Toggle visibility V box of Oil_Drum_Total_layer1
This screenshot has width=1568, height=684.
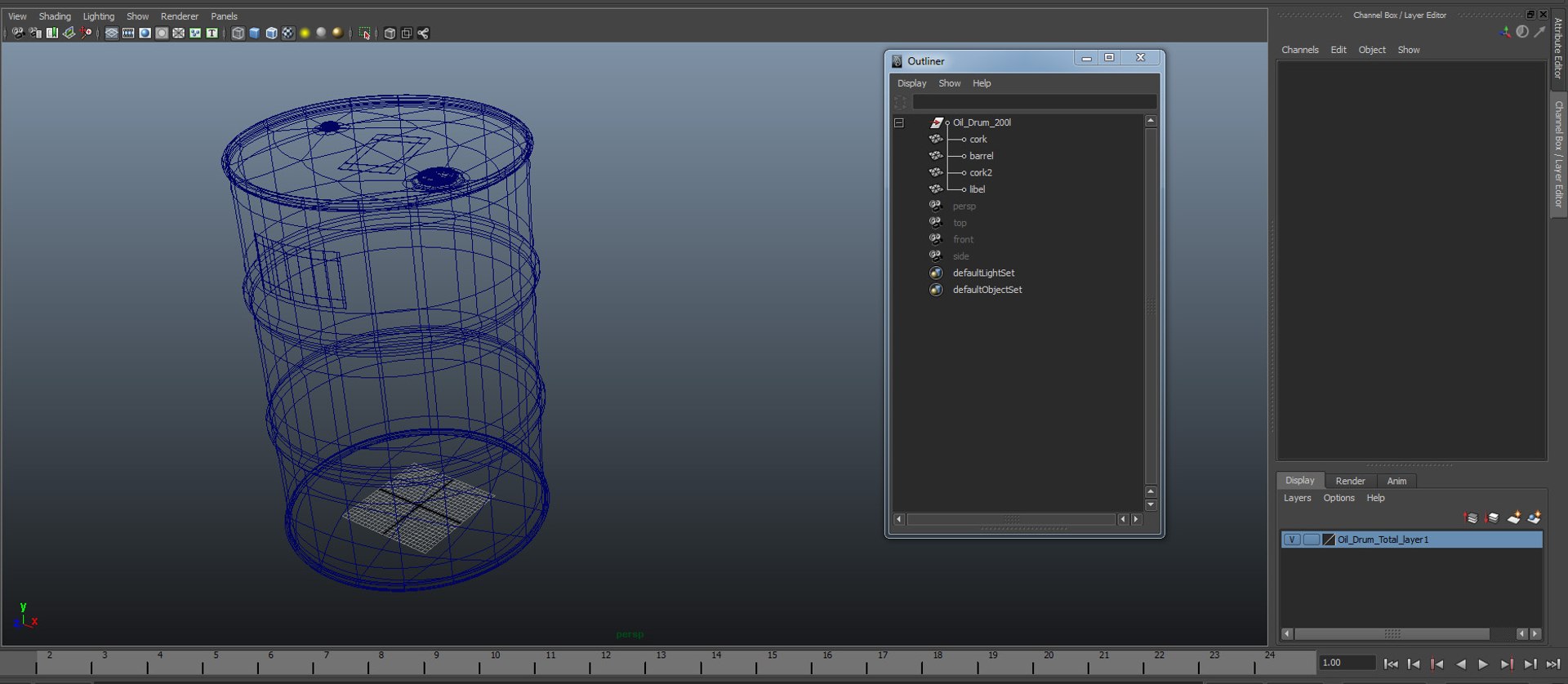pyautogui.click(x=1291, y=540)
